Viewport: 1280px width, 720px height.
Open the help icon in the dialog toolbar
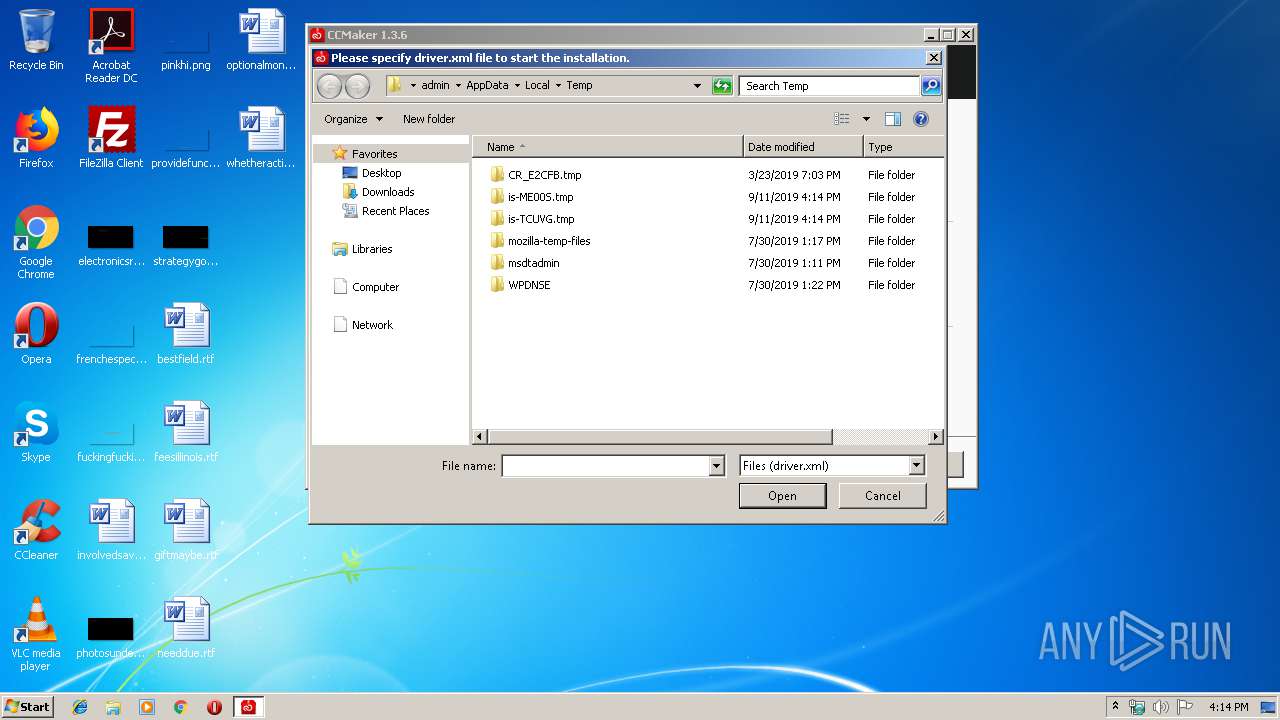tap(921, 119)
